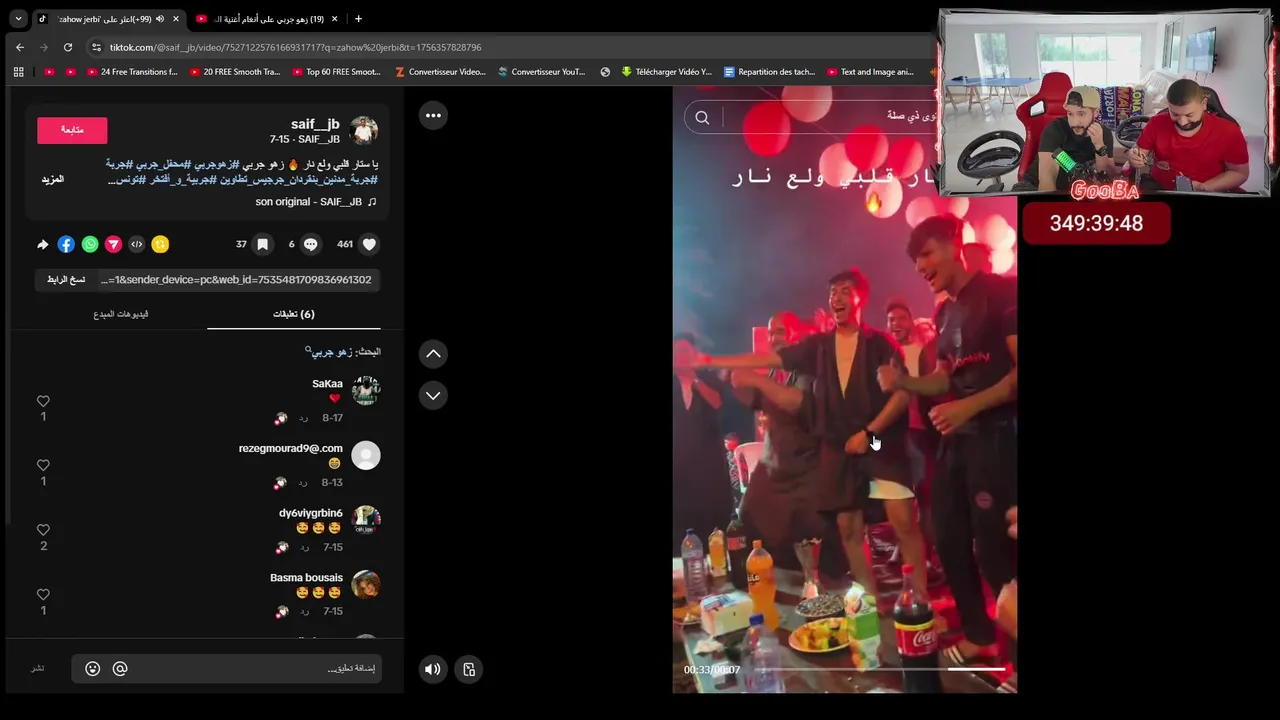The width and height of the screenshot is (1280, 720).
Task: Save video with the bookmark icon
Action: [x=262, y=244]
